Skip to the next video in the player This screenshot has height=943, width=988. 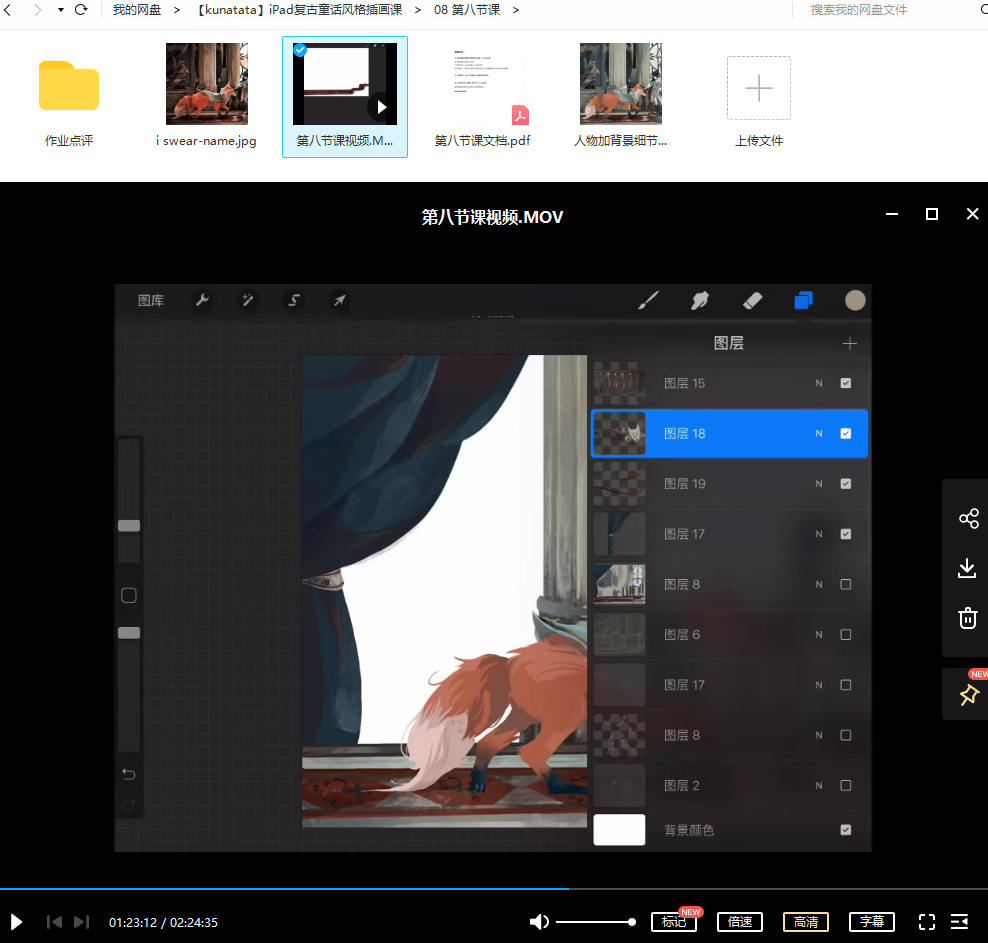click(x=82, y=922)
